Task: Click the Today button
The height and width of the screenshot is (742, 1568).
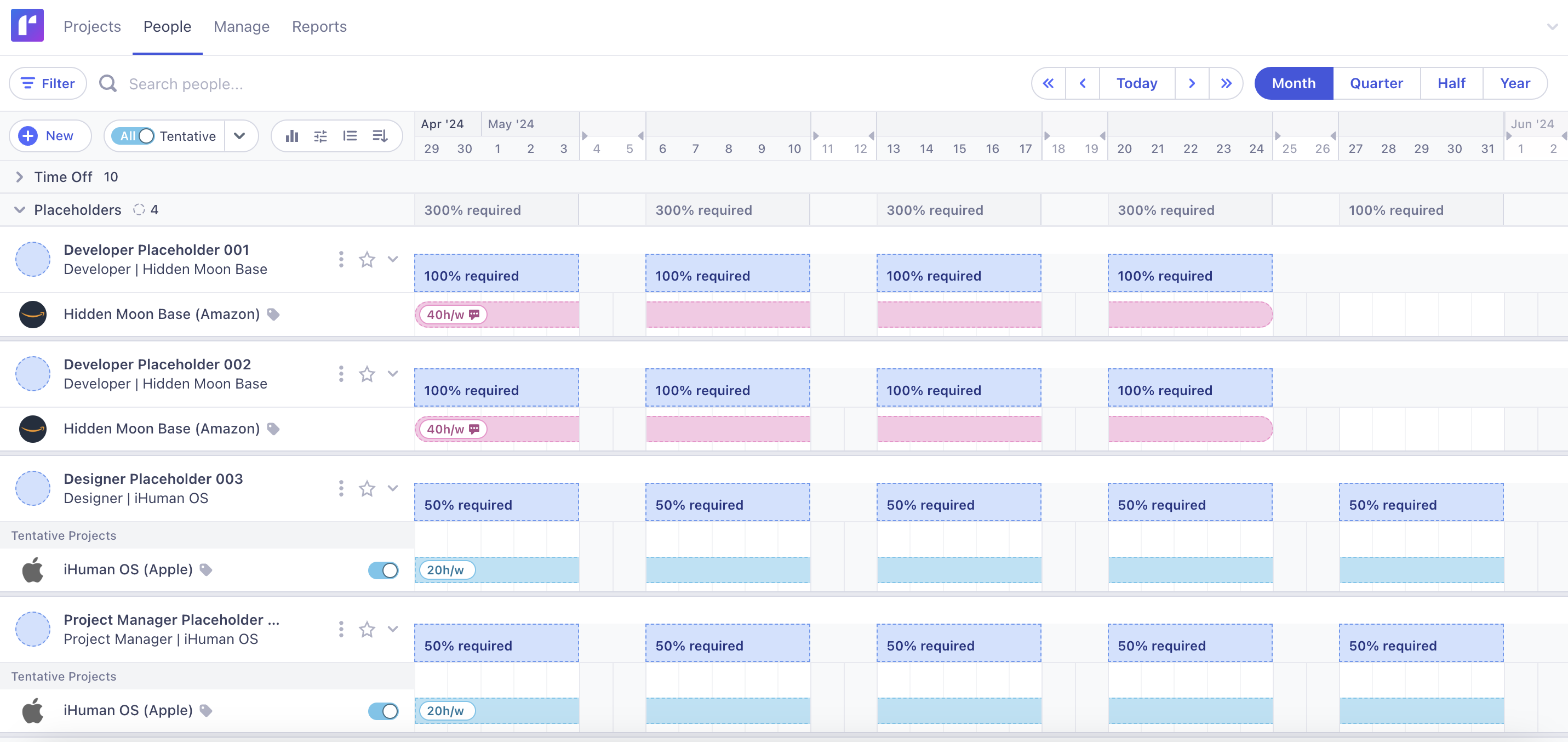Action: coord(1136,83)
